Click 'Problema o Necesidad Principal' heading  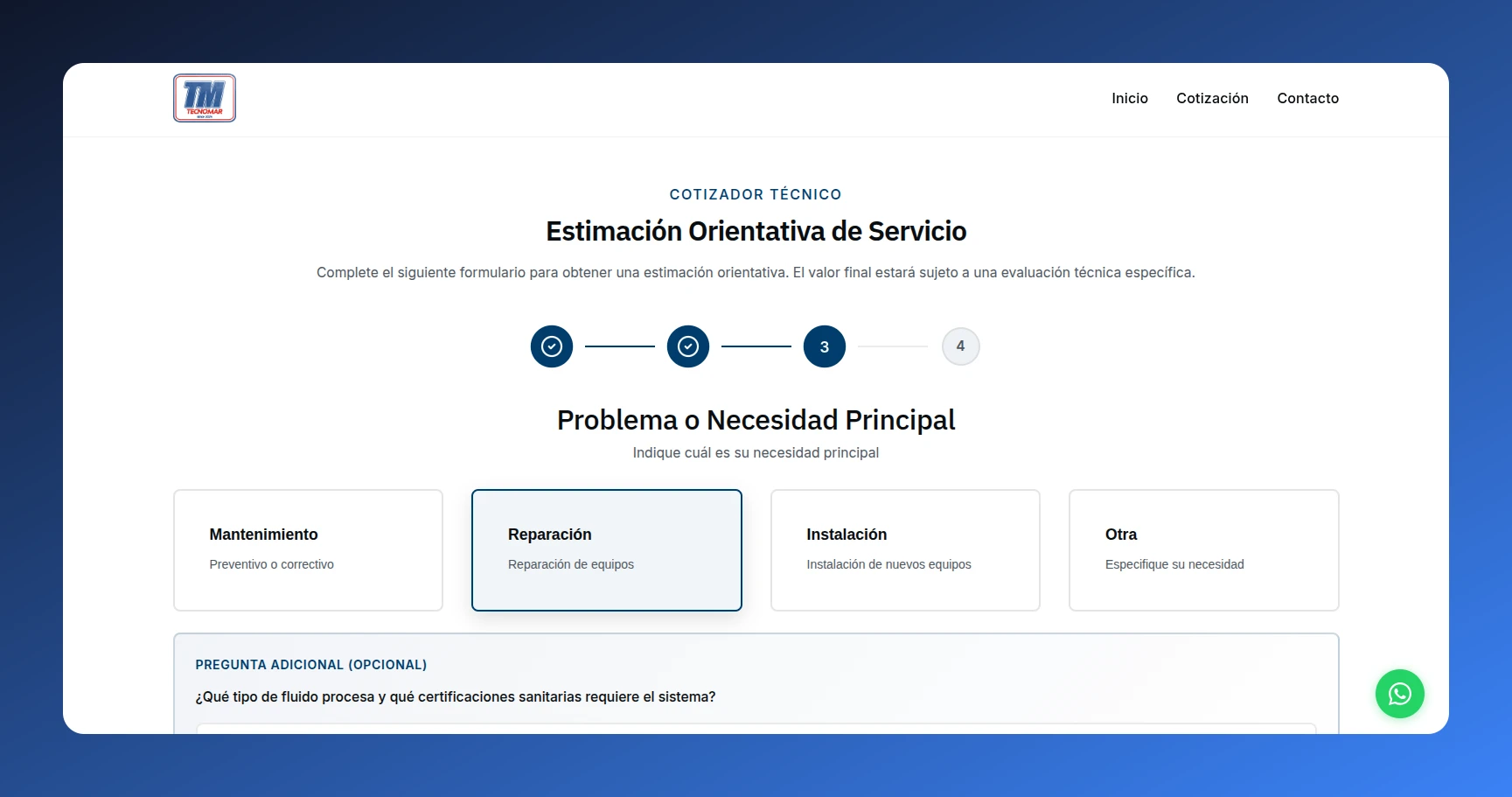pos(756,420)
